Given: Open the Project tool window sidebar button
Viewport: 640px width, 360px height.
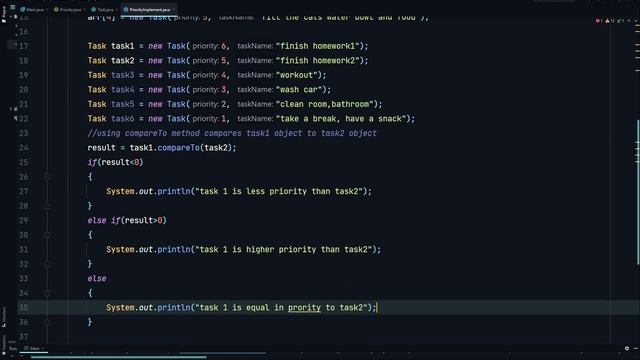Looking at the screenshot, I should pyautogui.click(x=4, y=13).
